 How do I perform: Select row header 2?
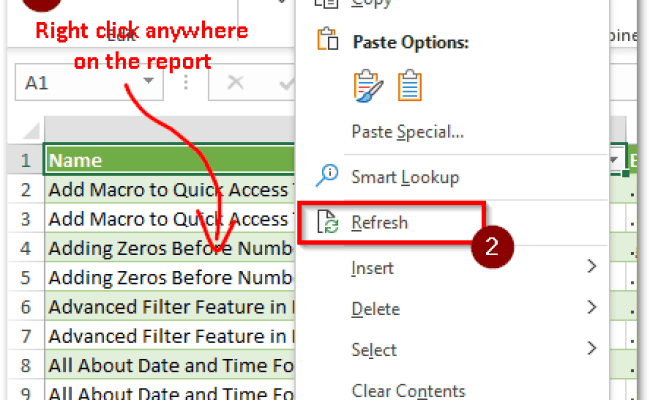pyautogui.click(x=26, y=190)
